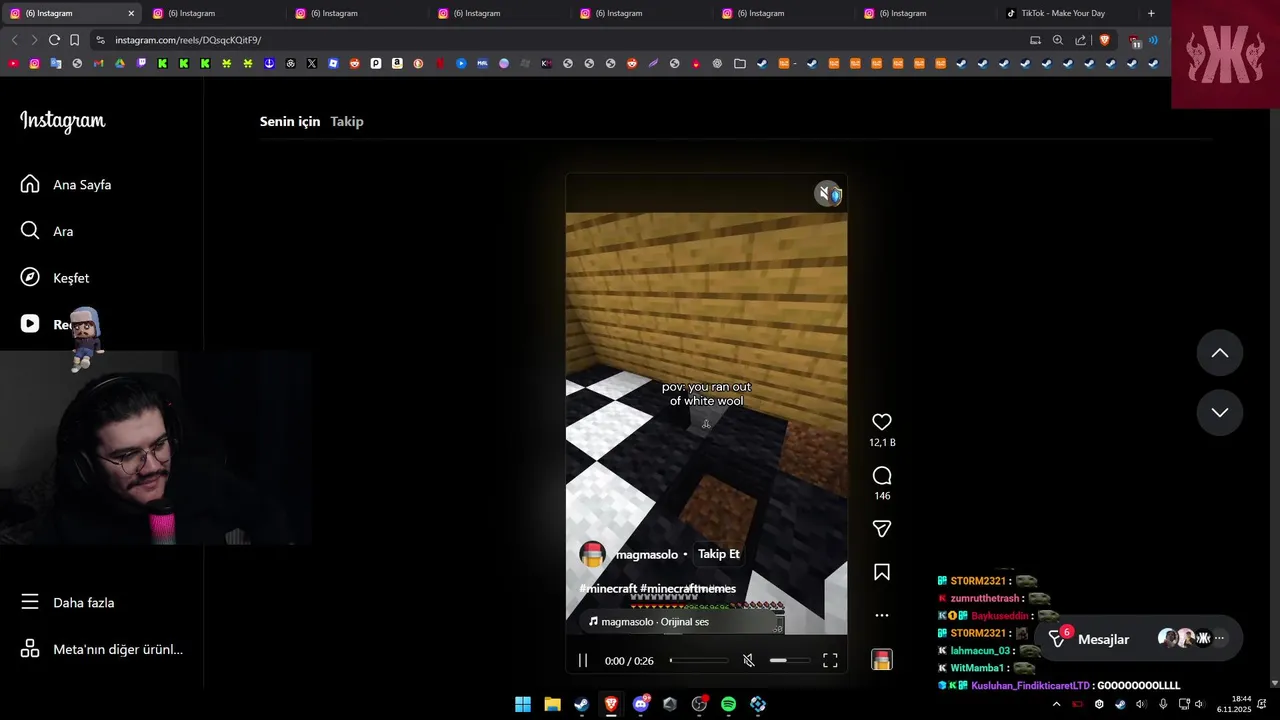Image resolution: width=1280 pixels, height=720 pixels.
Task: Open audio thumbnail below the three dots
Action: (x=881, y=659)
